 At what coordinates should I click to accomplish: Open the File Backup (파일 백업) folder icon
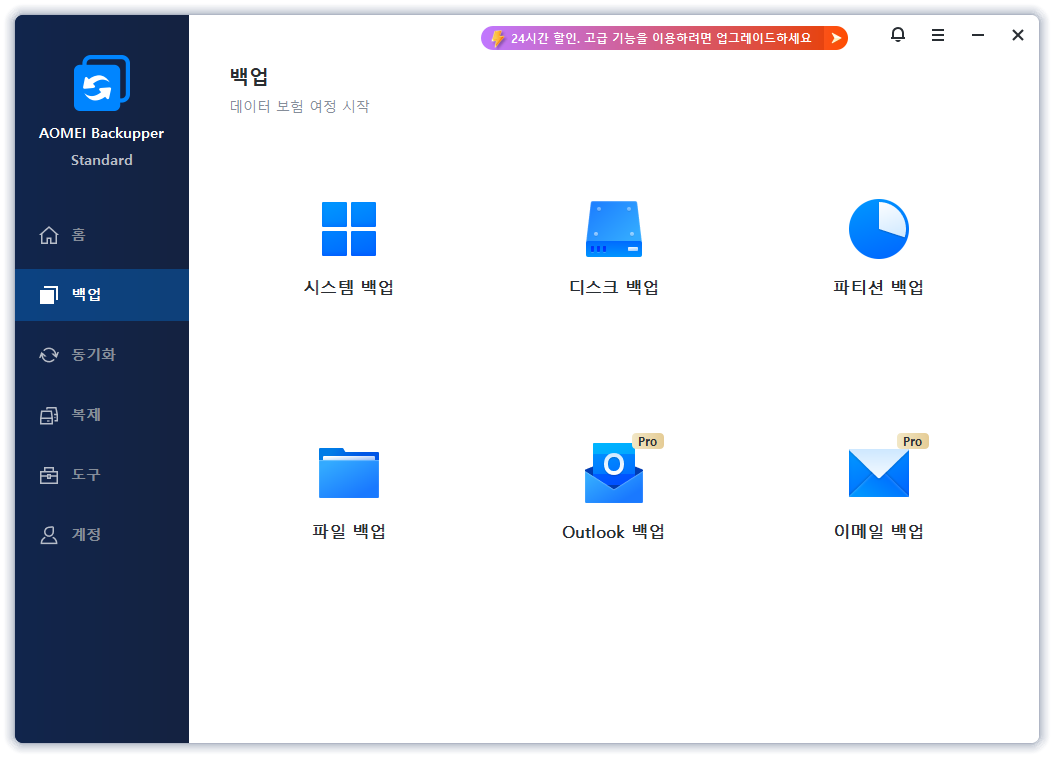(348, 473)
